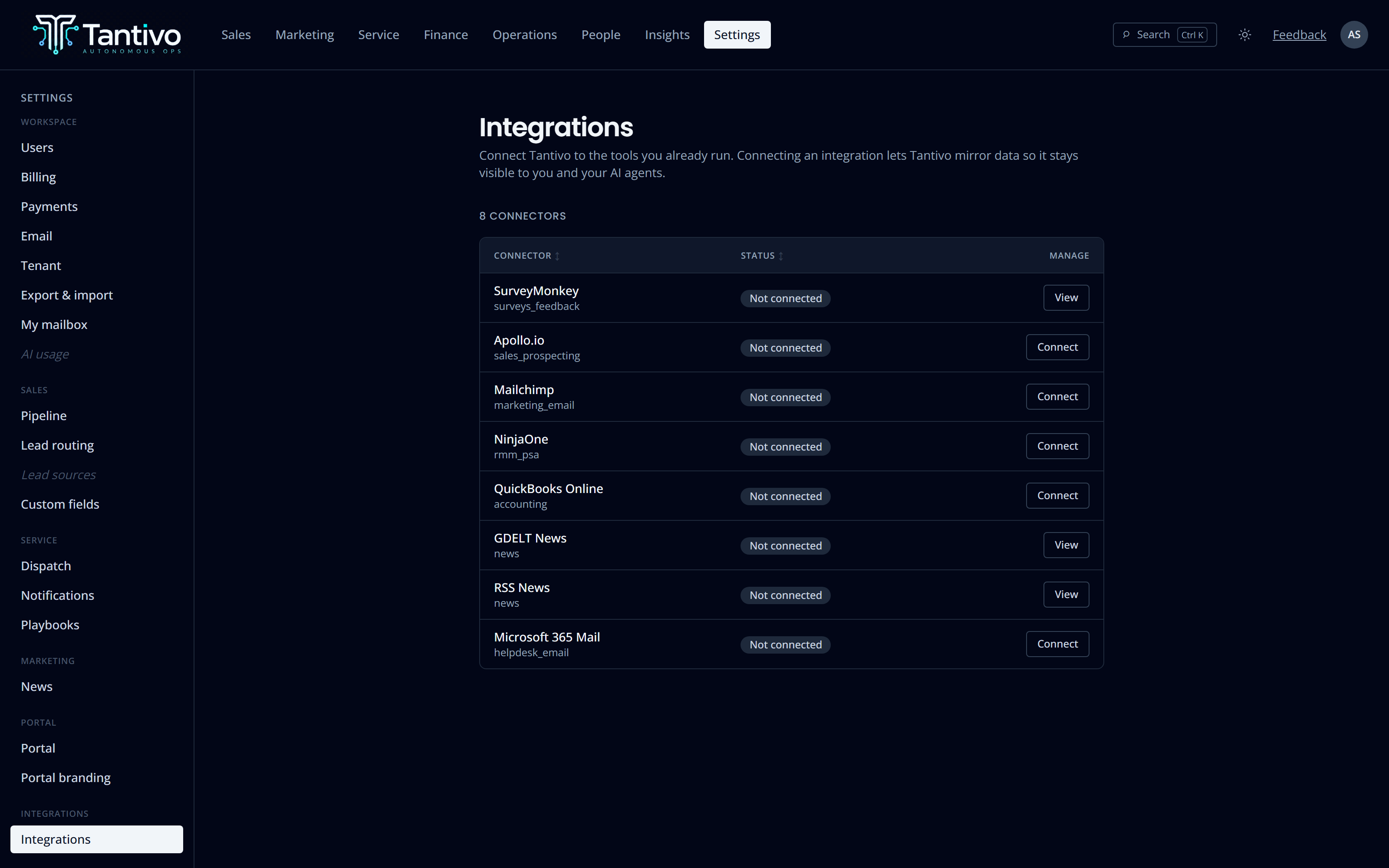Open Pipeline settings
Image resolution: width=1389 pixels, height=868 pixels.
[x=96, y=416]
